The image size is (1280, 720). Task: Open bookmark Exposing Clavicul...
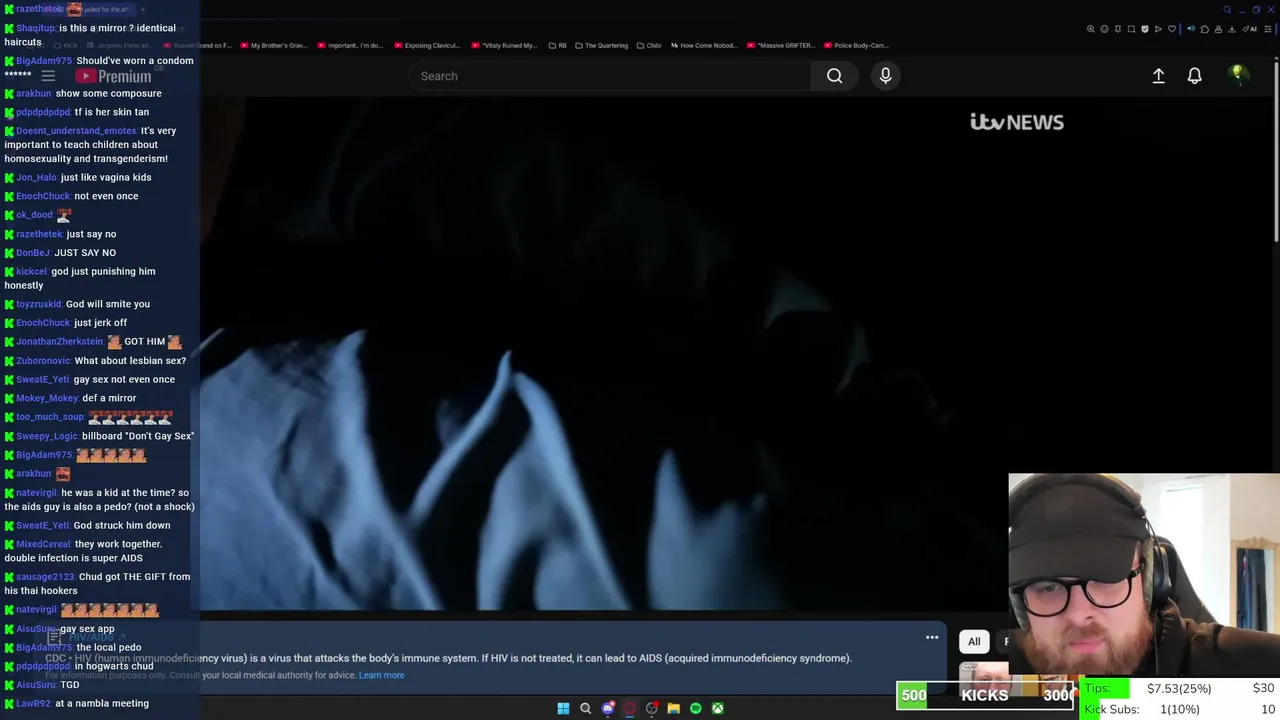coord(427,45)
